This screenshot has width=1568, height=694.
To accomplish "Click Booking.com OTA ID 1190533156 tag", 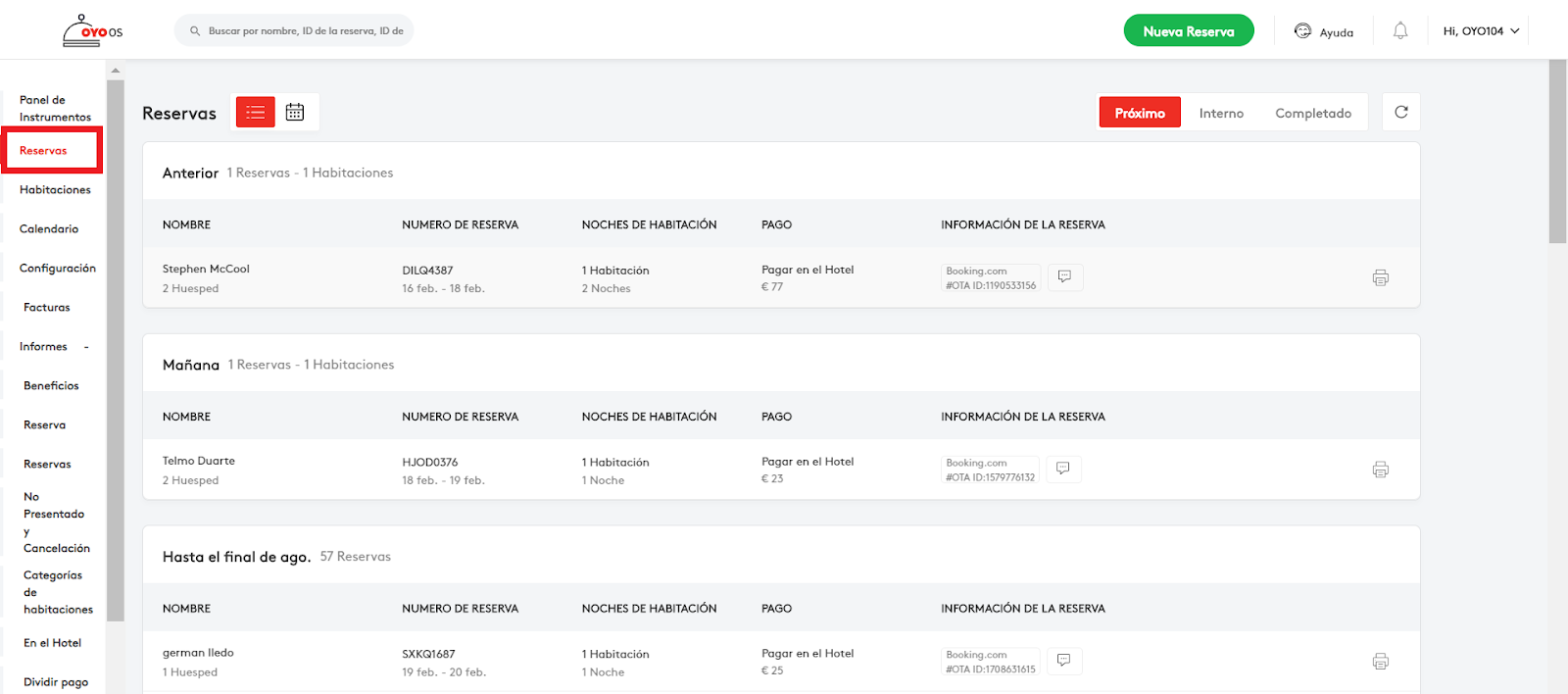I will pos(991,278).
